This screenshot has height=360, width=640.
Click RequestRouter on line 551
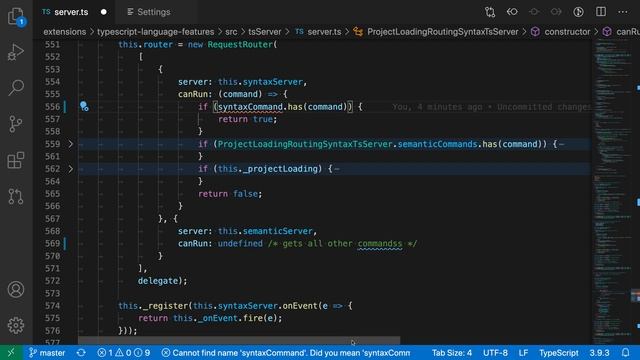tap(240, 44)
